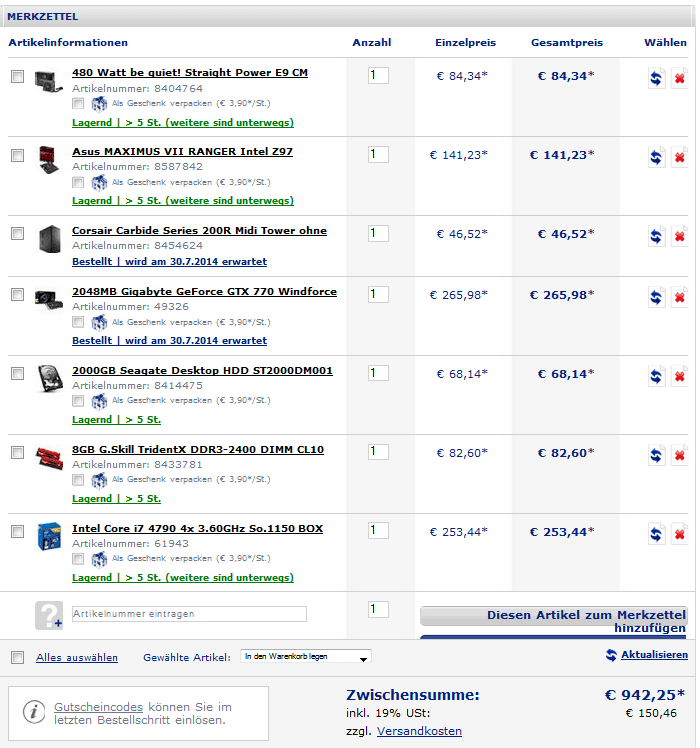Open be quiet! power supply thumbnail
Viewport: 700px width, 748px height.
(x=49, y=82)
